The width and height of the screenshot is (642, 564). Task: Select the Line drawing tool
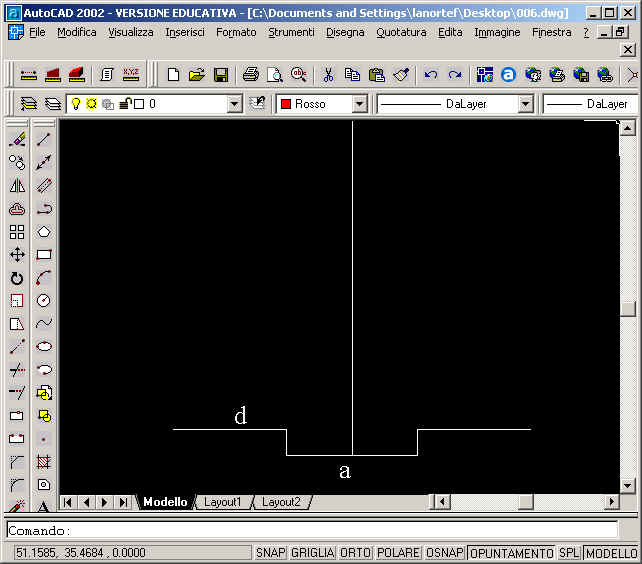pyautogui.click(x=44, y=140)
